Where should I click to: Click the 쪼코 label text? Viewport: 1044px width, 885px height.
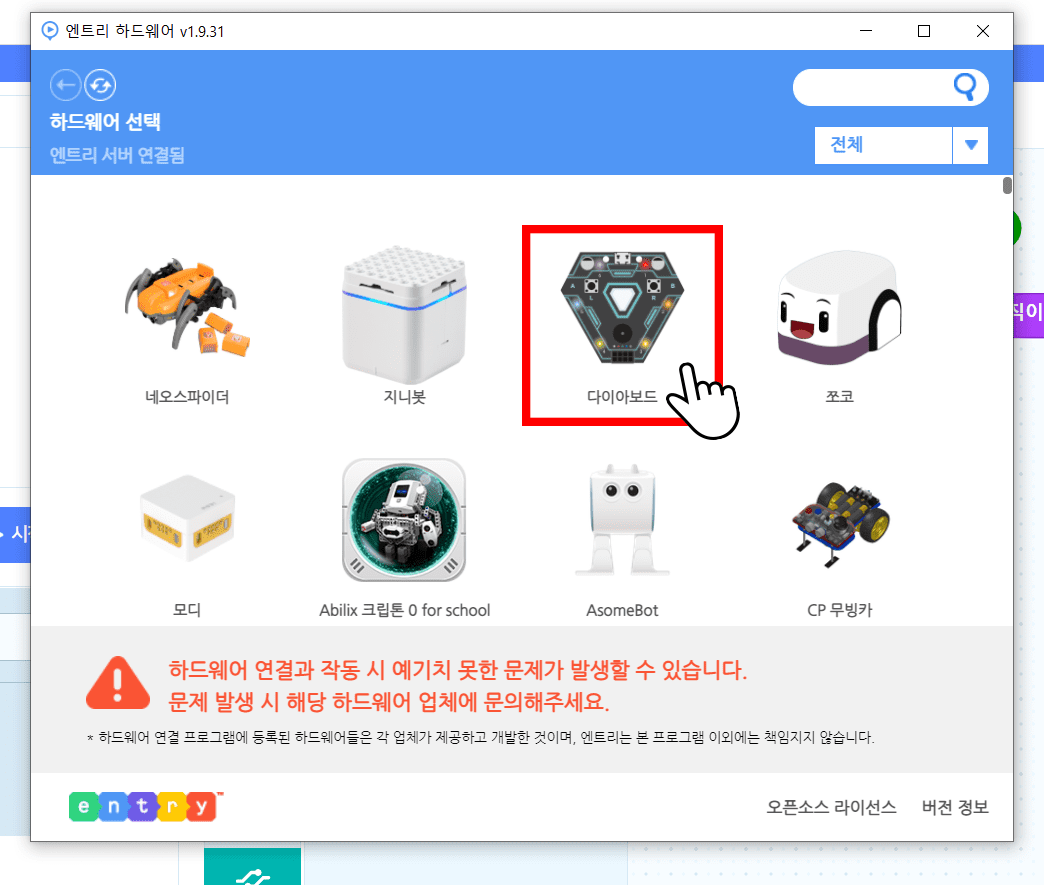pos(839,397)
